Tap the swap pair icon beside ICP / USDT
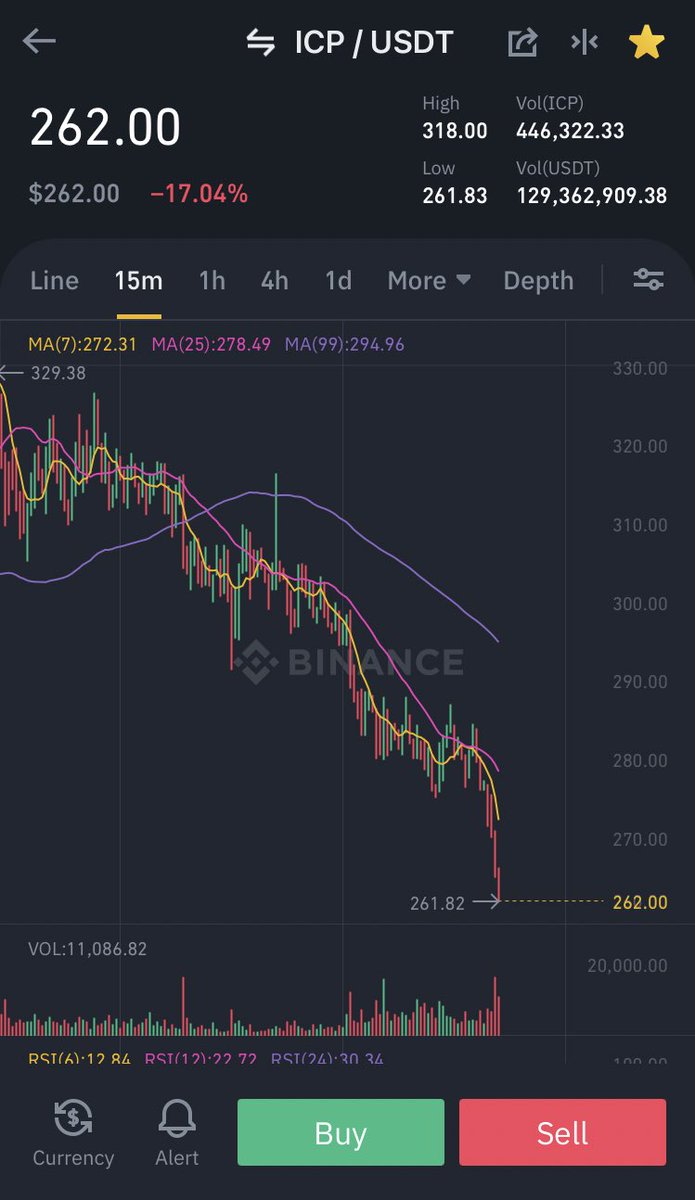This screenshot has height=1200, width=695. [x=261, y=42]
